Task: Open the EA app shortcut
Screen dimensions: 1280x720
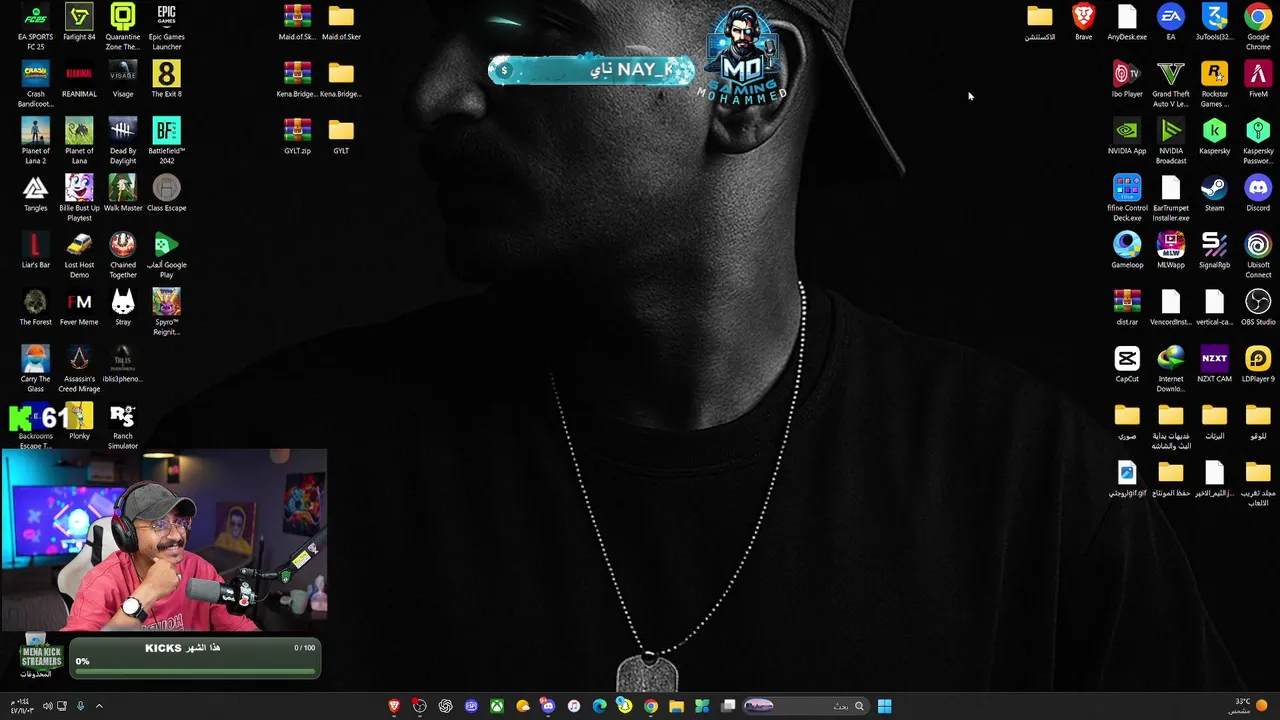Action: coord(1171,23)
